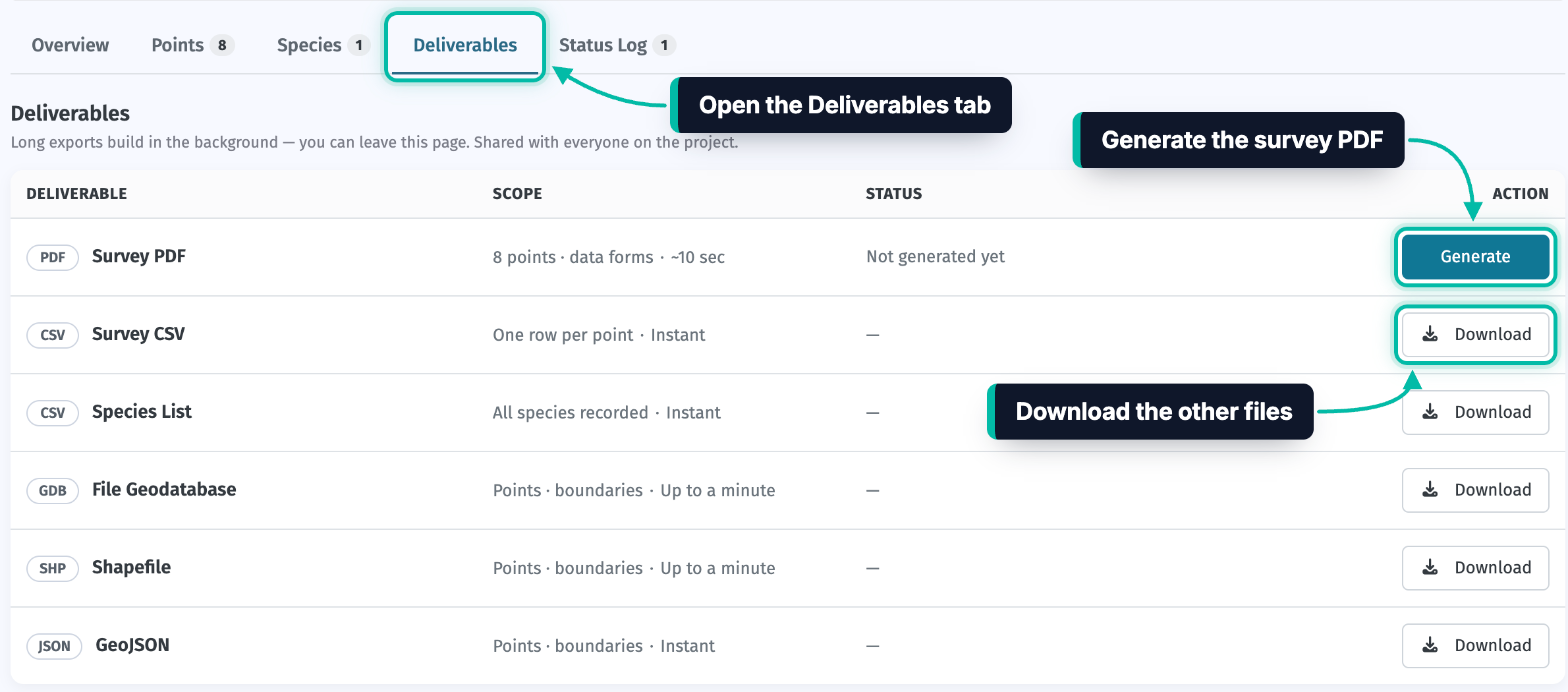Click the download icon in Shapefile row
This screenshot has height=692, width=1568.
click(1430, 568)
